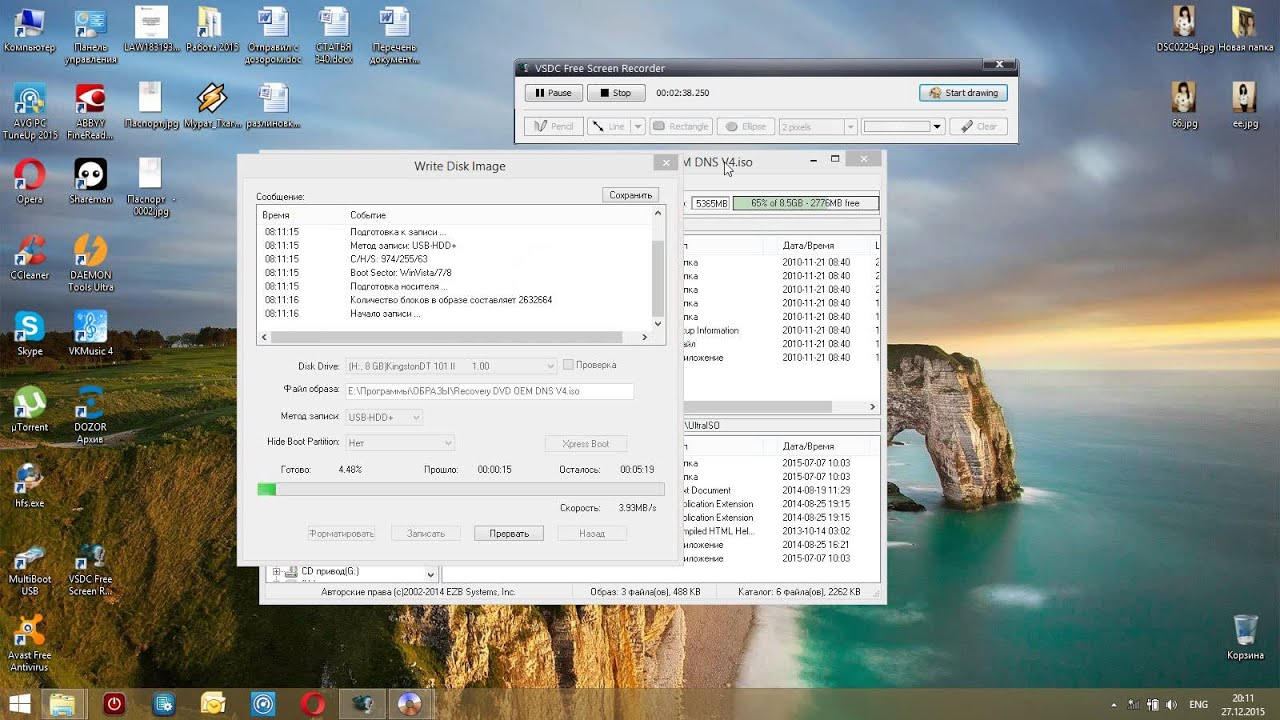Select the Новая папка desktop folder
Viewport: 1280px width, 720px height.
click(1245, 29)
